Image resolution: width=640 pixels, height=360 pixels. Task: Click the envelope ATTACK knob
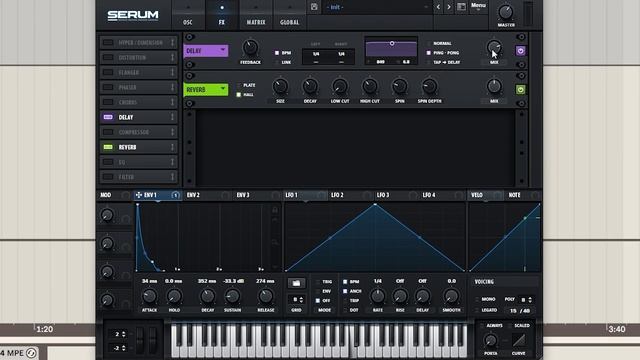(149, 296)
